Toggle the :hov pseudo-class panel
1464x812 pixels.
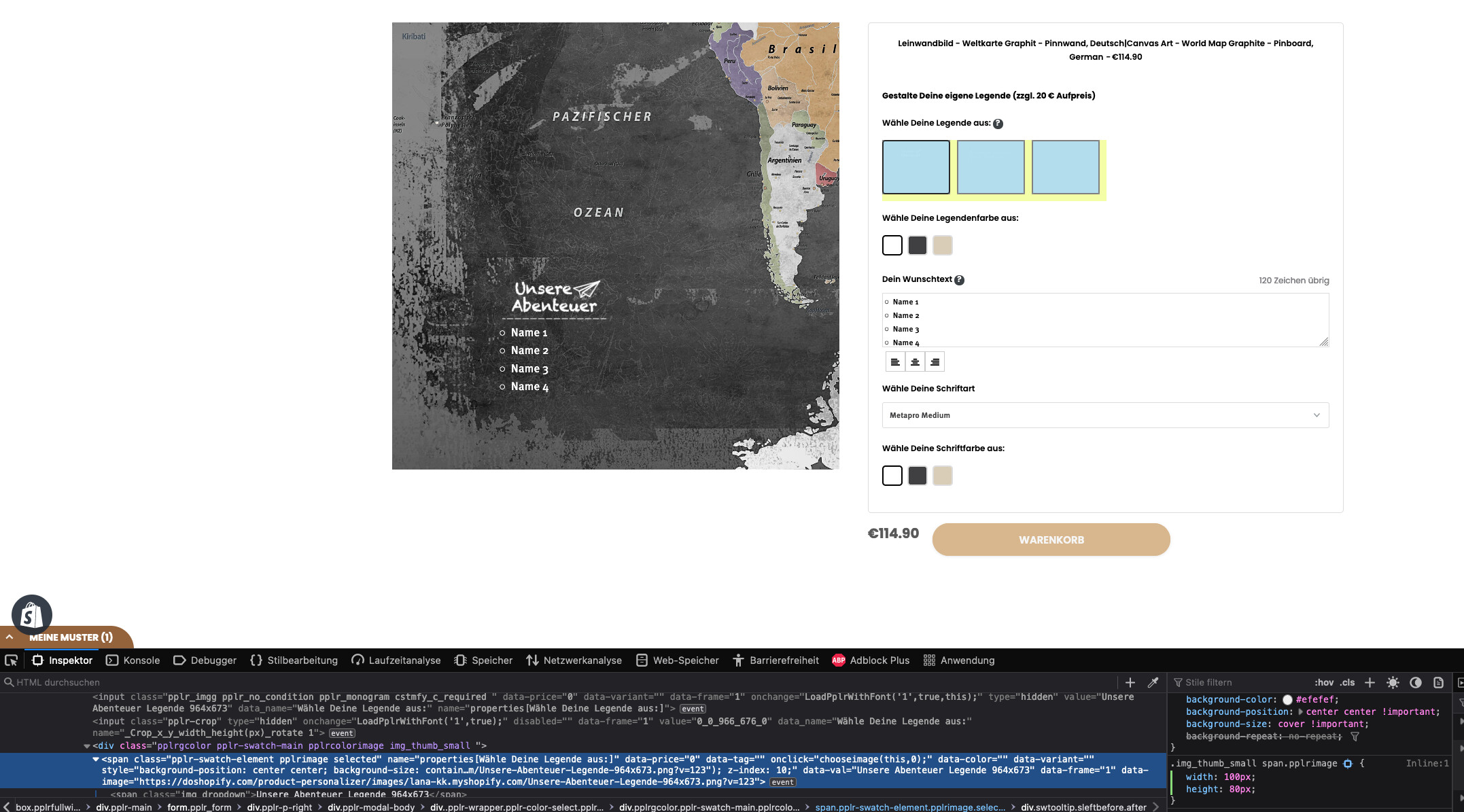click(1323, 682)
